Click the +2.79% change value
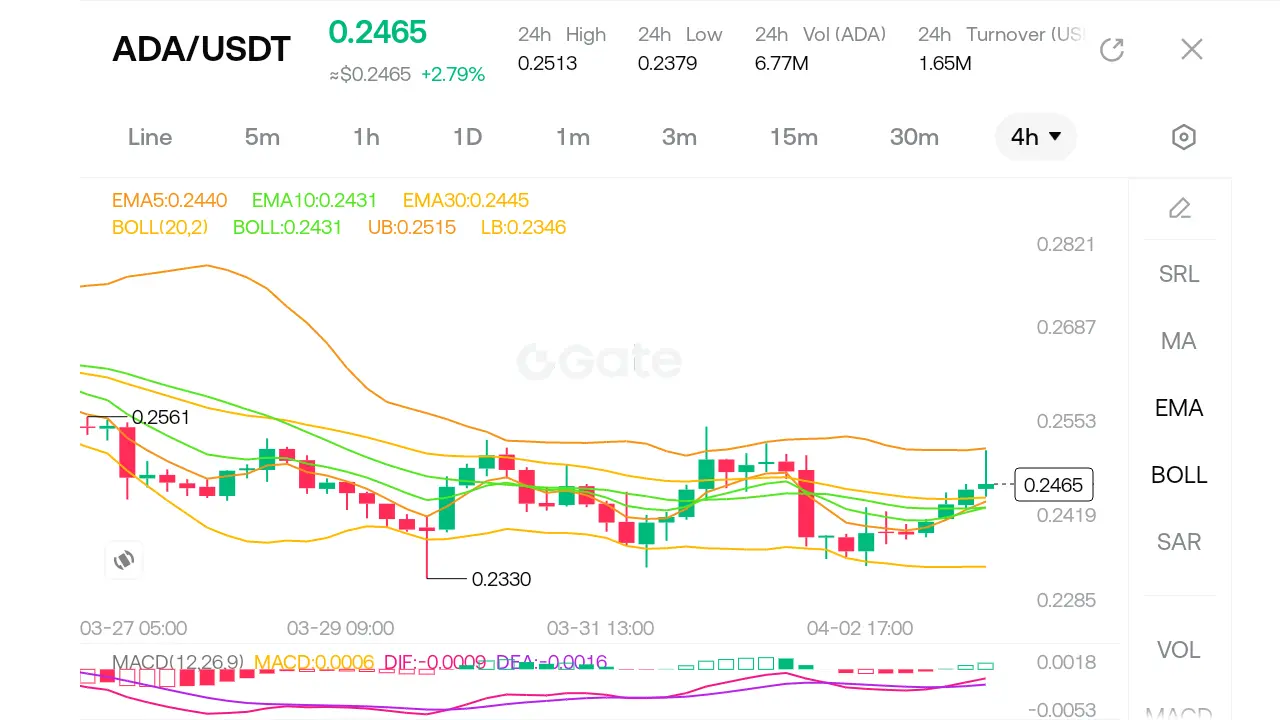Viewport: 1280px width, 720px height. point(453,74)
